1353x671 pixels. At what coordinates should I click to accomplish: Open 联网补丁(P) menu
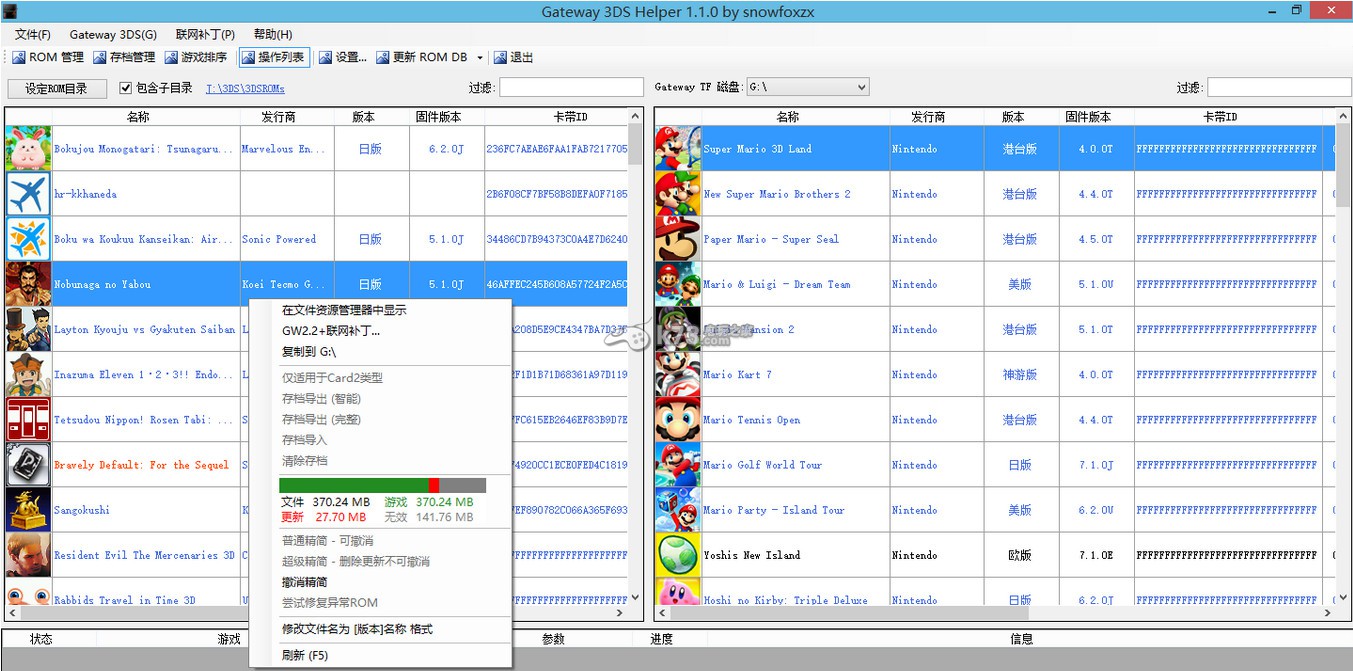coord(205,34)
